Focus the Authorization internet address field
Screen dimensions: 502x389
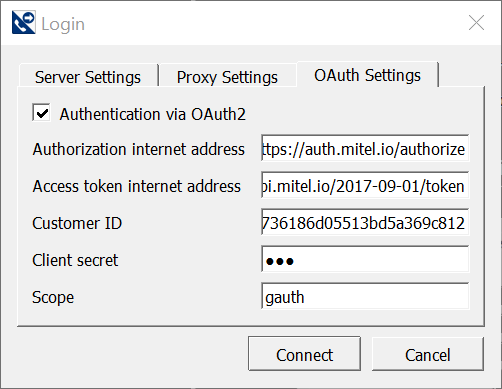(x=365, y=148)
